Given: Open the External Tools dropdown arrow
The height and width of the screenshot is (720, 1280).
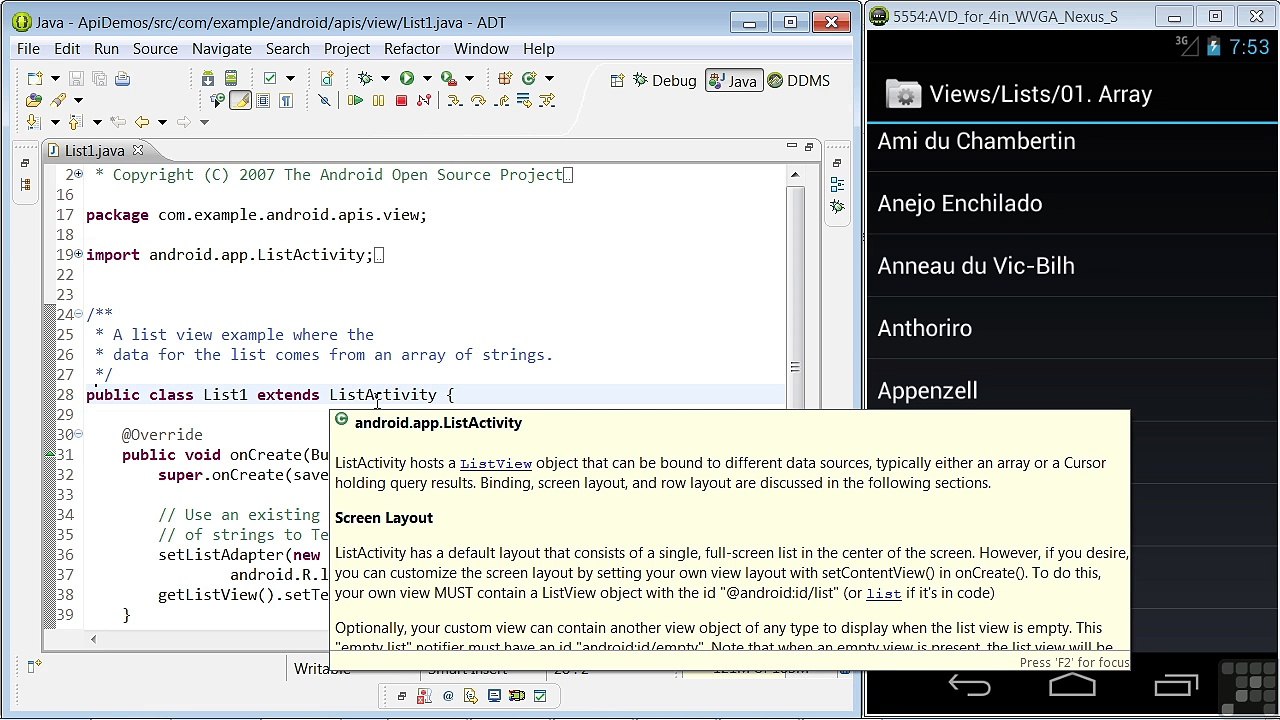Looking at the screenshot, I should [x=469, y=79].
